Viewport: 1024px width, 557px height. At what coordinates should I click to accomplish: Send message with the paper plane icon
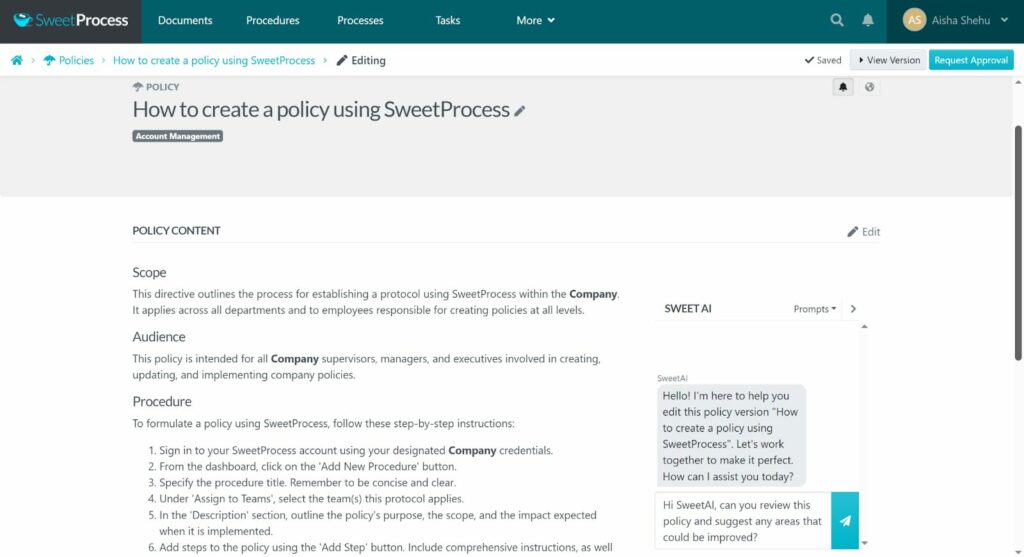[844, 520]
